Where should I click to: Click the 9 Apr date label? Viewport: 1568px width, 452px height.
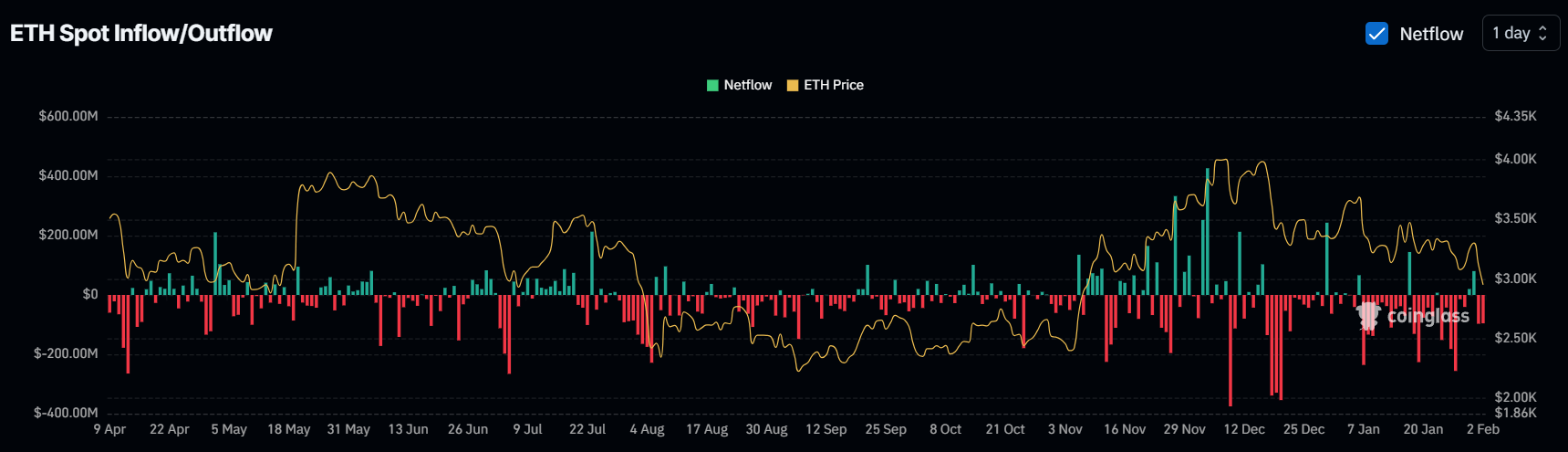(x=109, y=429)
